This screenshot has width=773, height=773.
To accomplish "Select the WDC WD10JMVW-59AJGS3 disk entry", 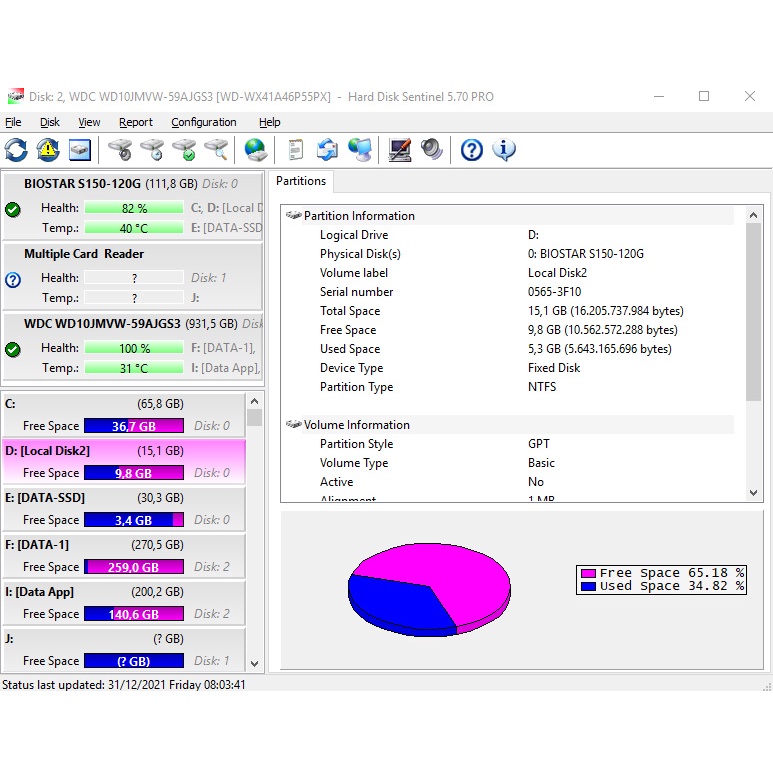I will 133,346.
